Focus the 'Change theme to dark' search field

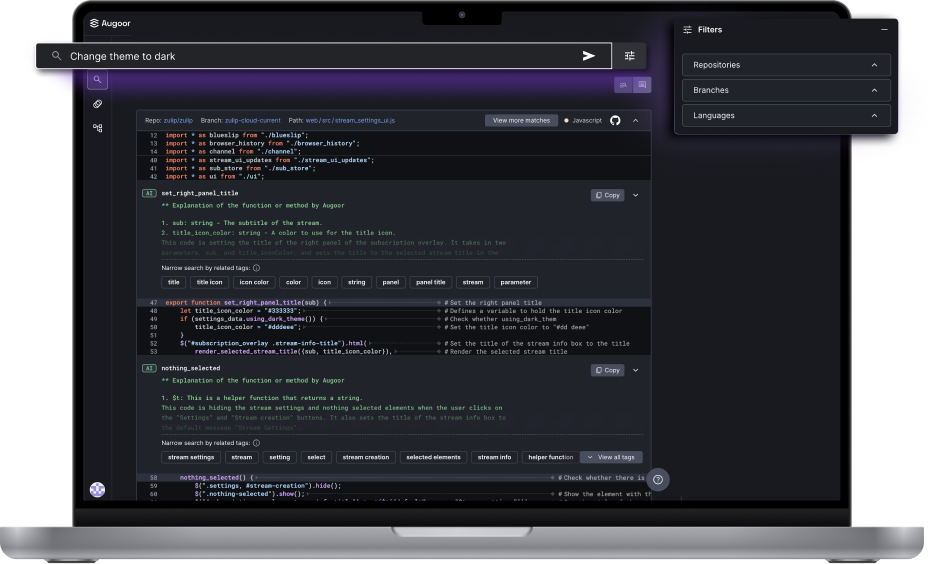[x=324, y=56]
